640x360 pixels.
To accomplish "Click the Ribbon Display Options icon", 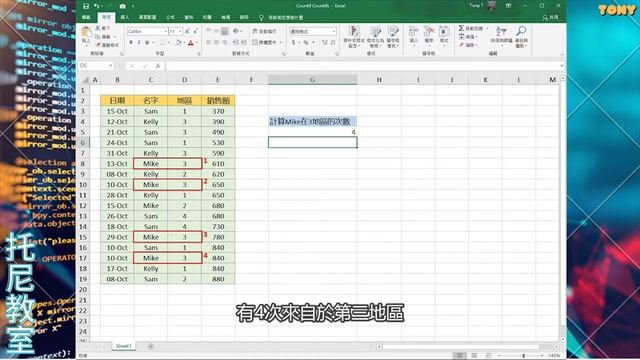I will point(508,6).
